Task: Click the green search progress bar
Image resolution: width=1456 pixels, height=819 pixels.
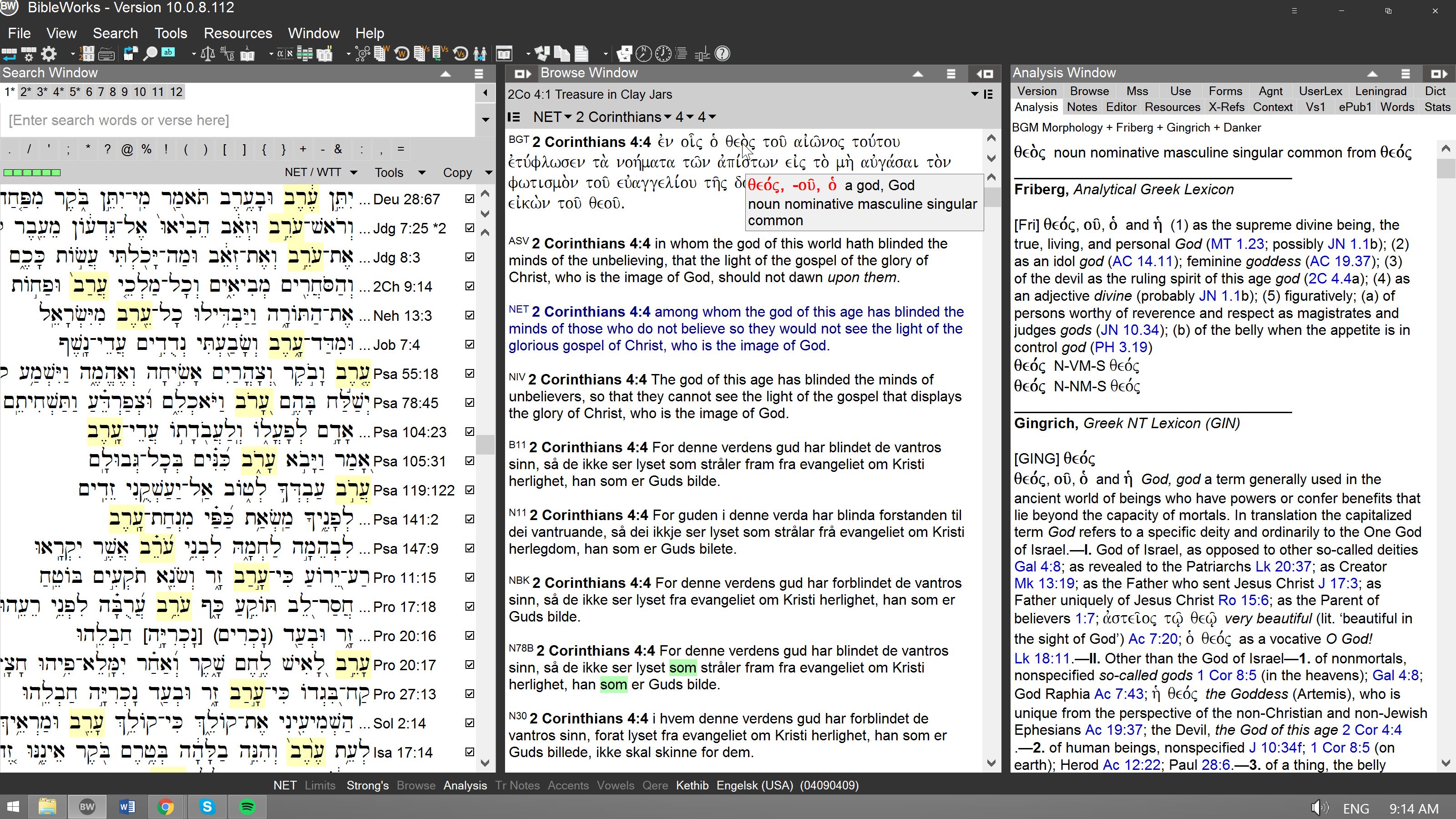Action: (32, 172)
